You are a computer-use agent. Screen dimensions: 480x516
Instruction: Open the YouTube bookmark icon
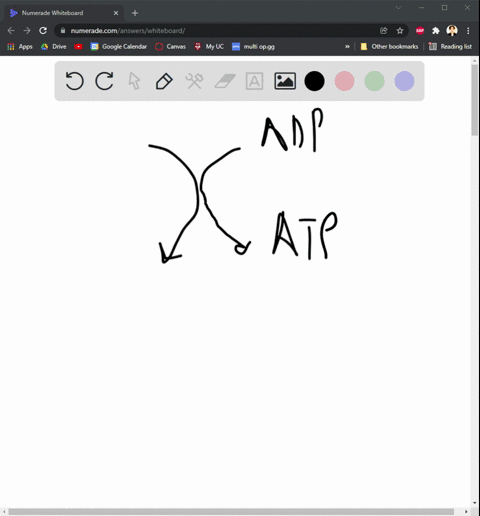point(78,47)
